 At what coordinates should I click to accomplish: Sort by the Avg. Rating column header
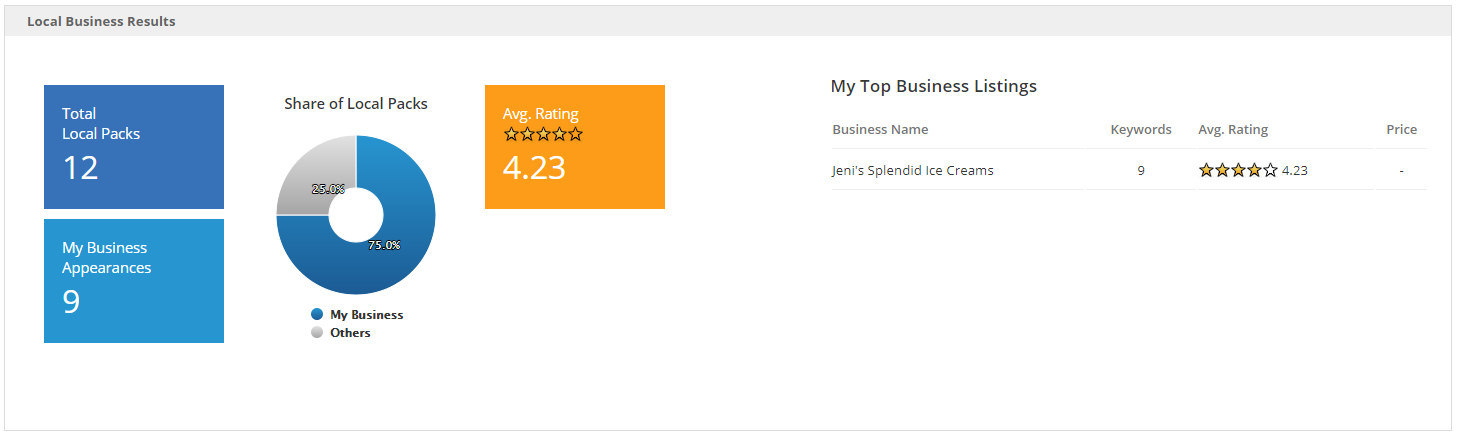(x=1232, y=130)
